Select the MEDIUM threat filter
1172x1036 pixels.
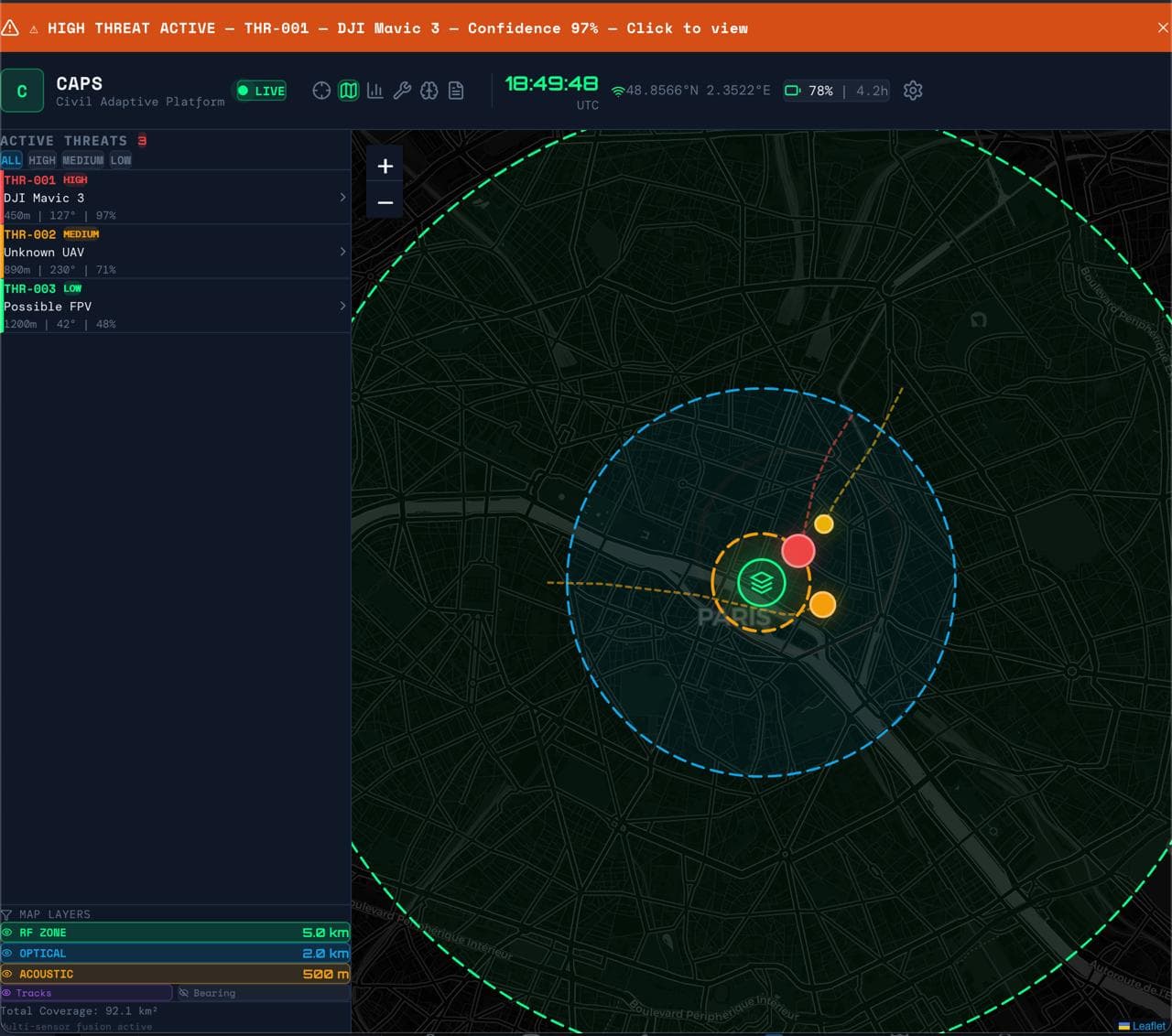point(82,160)
